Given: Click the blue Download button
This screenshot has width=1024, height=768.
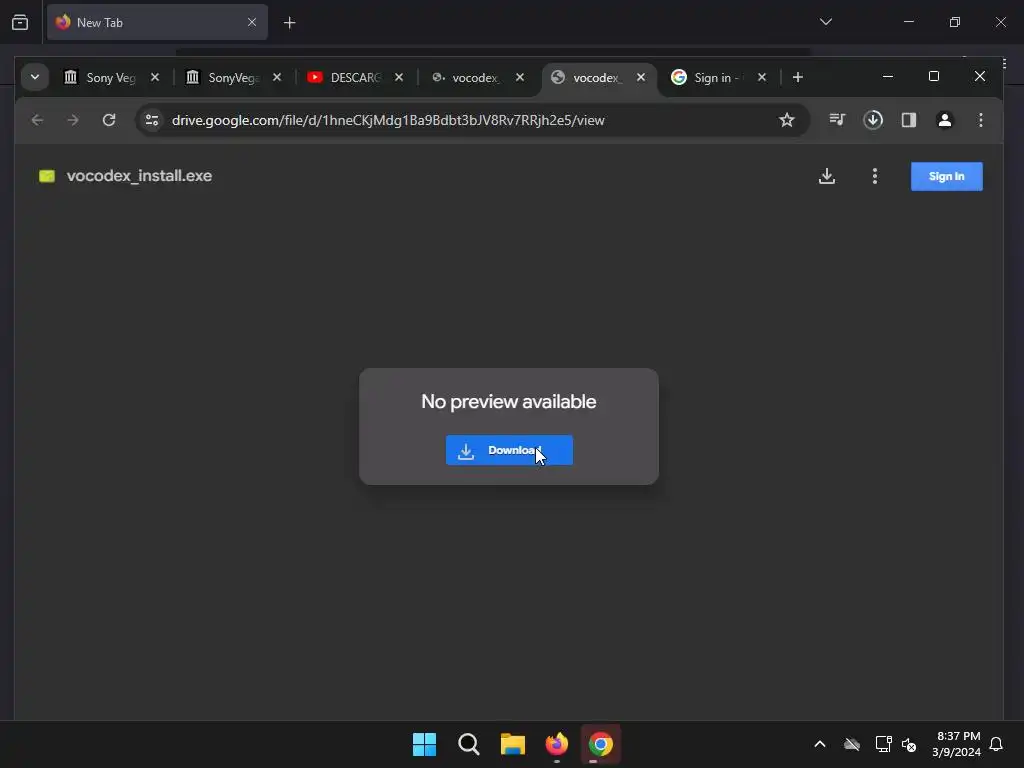Looking at the screenshot, I should click(x=509, y=450).
